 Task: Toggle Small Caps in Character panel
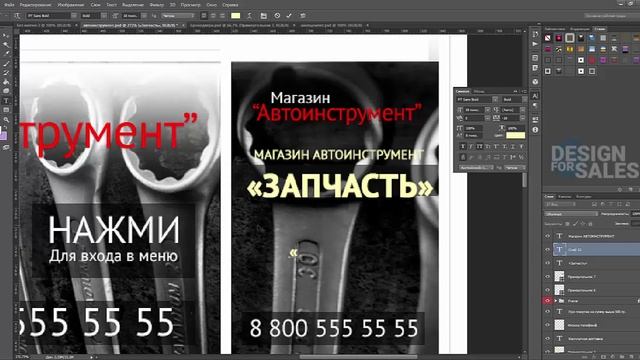[x=488, y=146]
